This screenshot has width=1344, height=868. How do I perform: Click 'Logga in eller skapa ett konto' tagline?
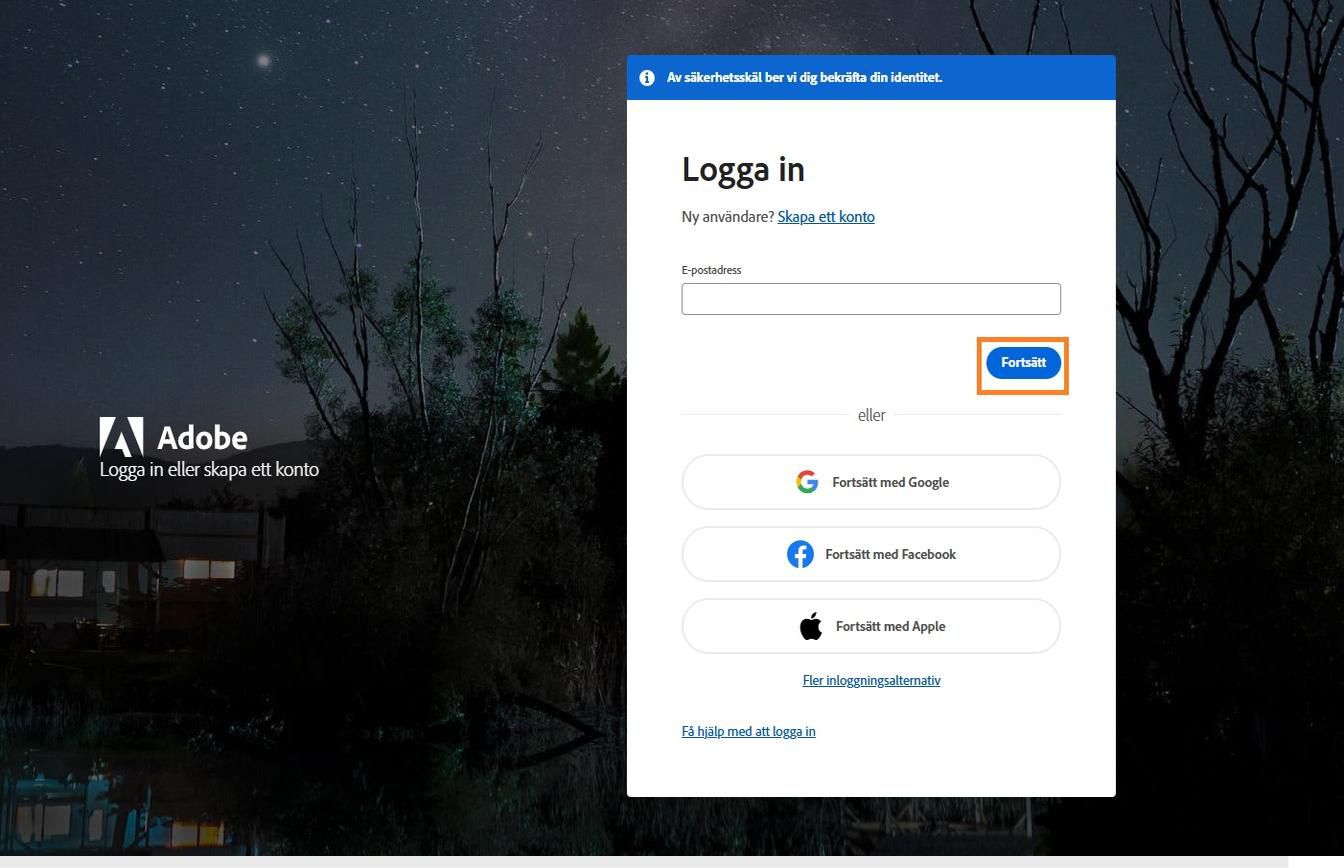click(209, 470)
